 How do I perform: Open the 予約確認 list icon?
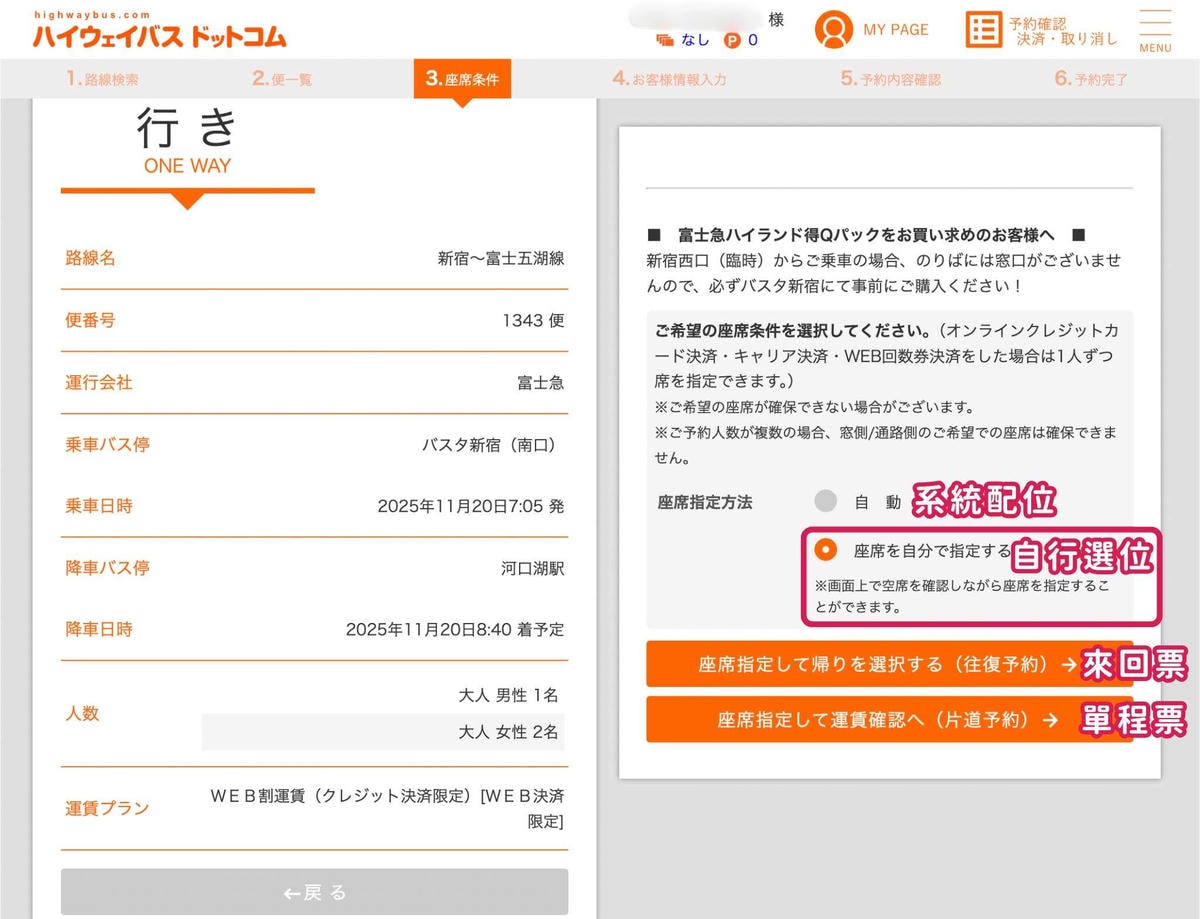pos(984,29)
